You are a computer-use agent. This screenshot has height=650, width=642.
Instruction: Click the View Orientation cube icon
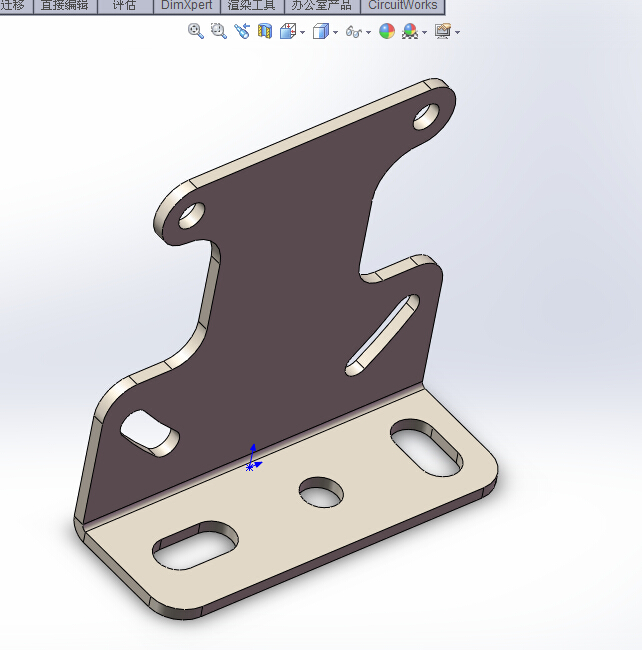click(x=288, y=31)
